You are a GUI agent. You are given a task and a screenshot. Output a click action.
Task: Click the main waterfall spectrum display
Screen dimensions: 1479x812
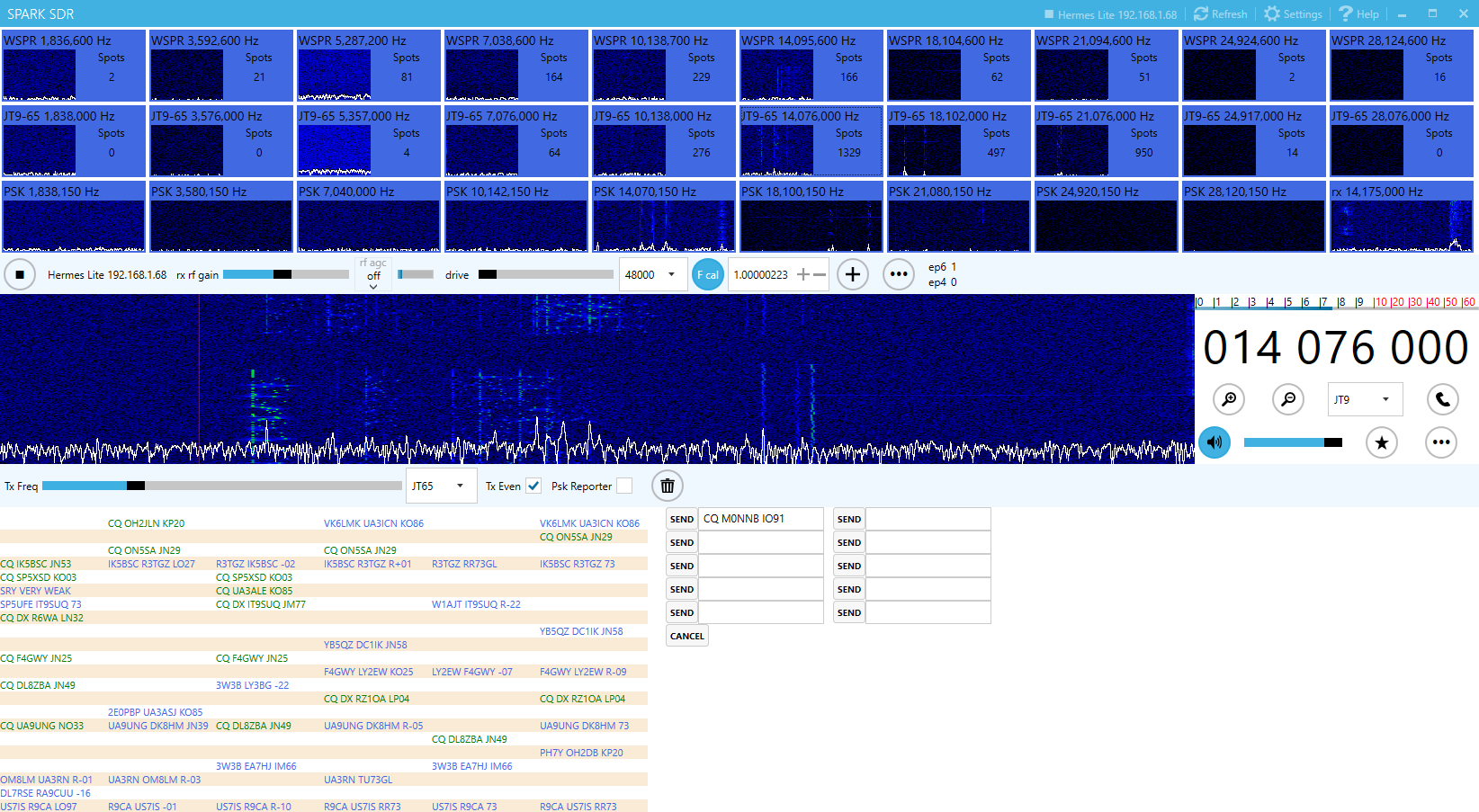coord(597,379)
